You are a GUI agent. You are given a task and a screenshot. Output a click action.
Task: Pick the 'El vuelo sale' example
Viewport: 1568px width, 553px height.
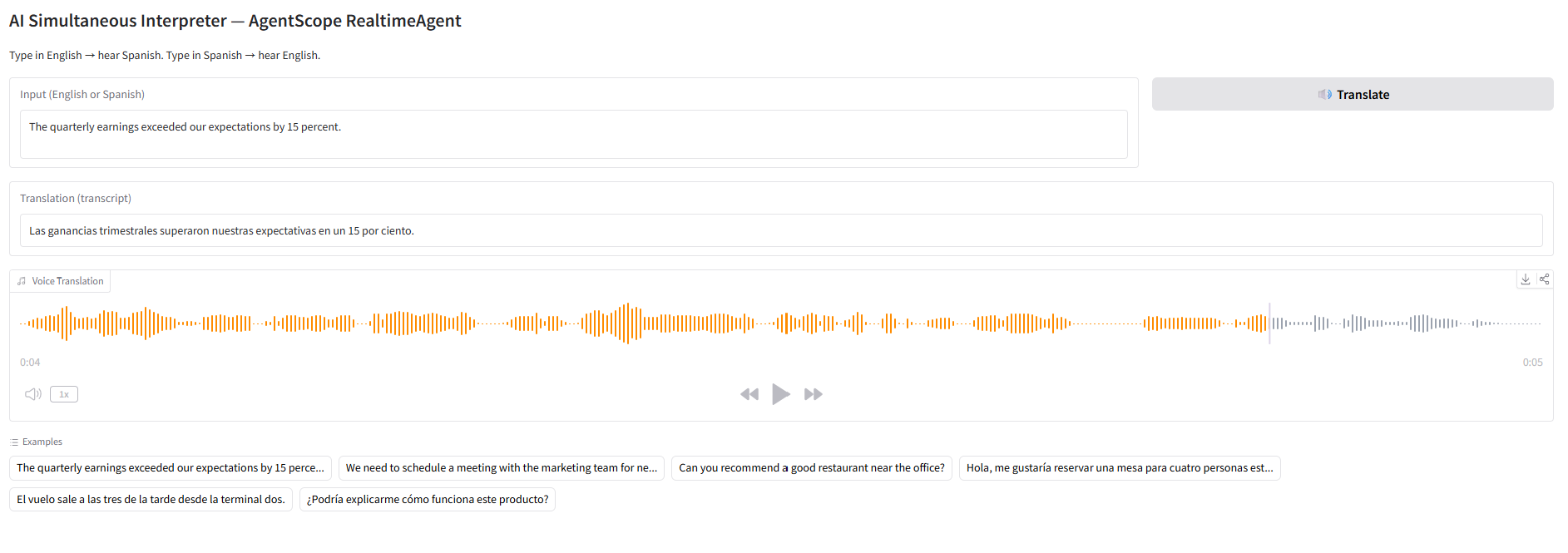pyautogui.click(x=151, y=500)
